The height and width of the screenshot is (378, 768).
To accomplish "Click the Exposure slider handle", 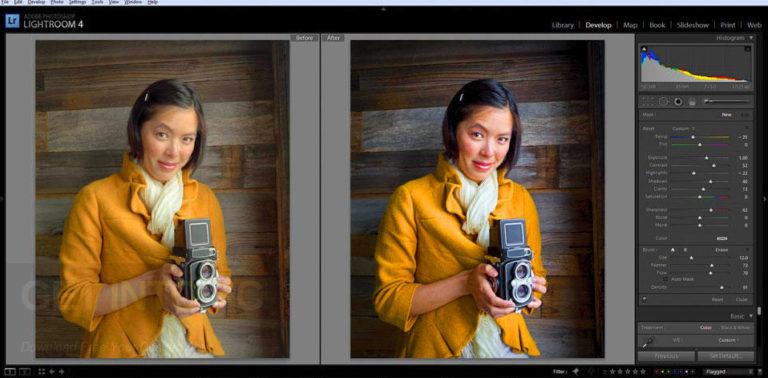I will pos(707,158).
